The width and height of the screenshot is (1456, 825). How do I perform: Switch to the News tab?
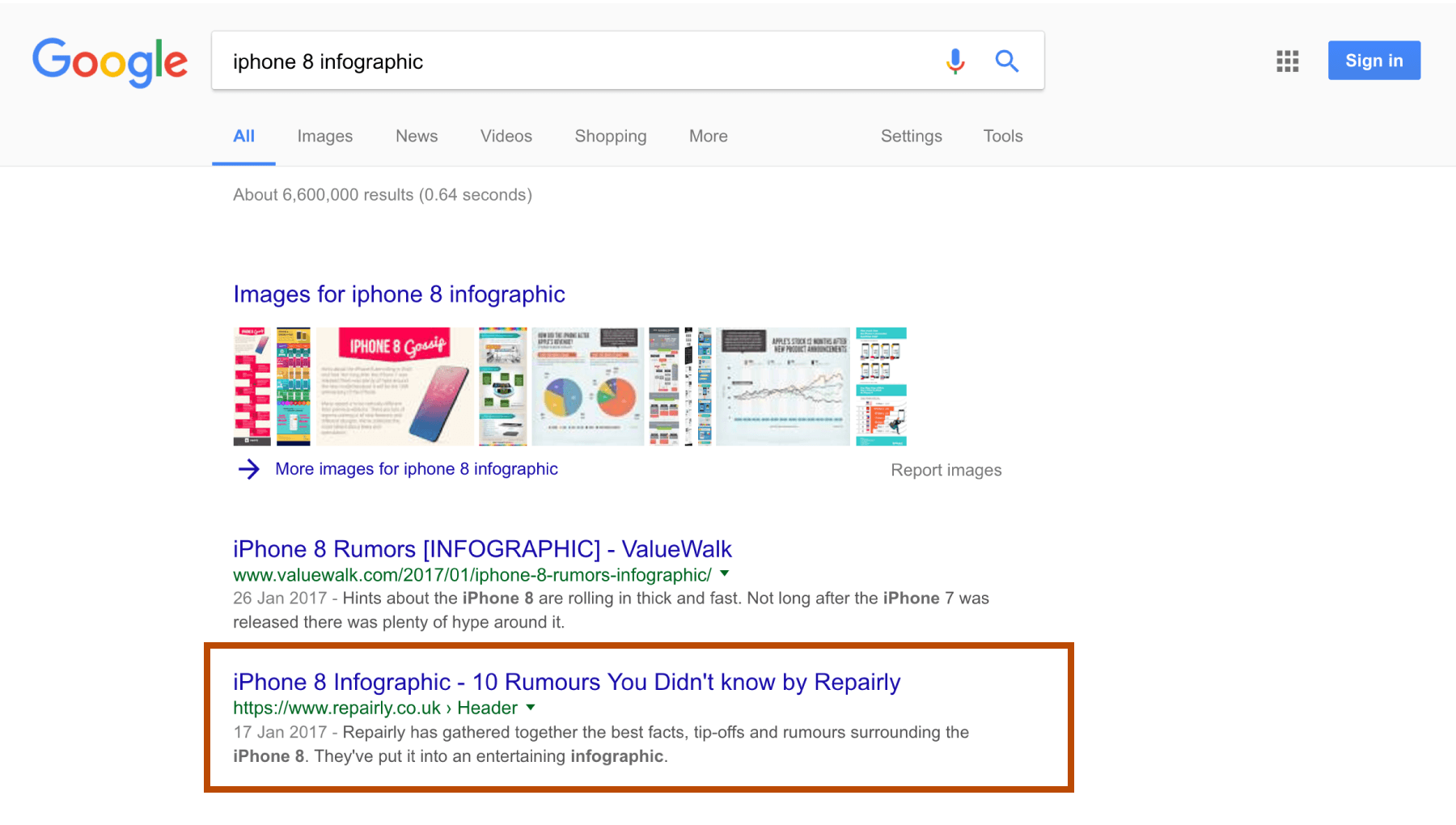pos(416,136)
